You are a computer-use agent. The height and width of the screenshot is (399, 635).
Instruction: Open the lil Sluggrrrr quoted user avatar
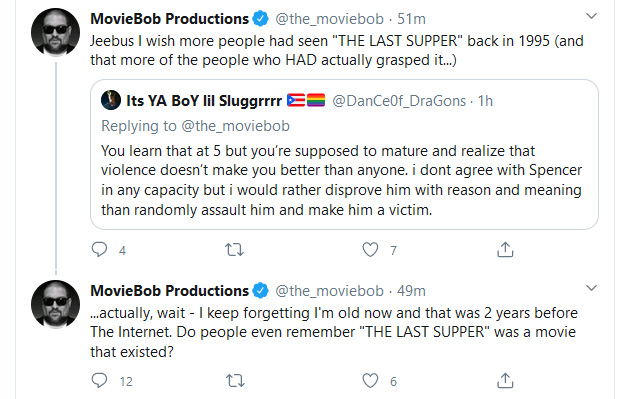pos(111,100)
